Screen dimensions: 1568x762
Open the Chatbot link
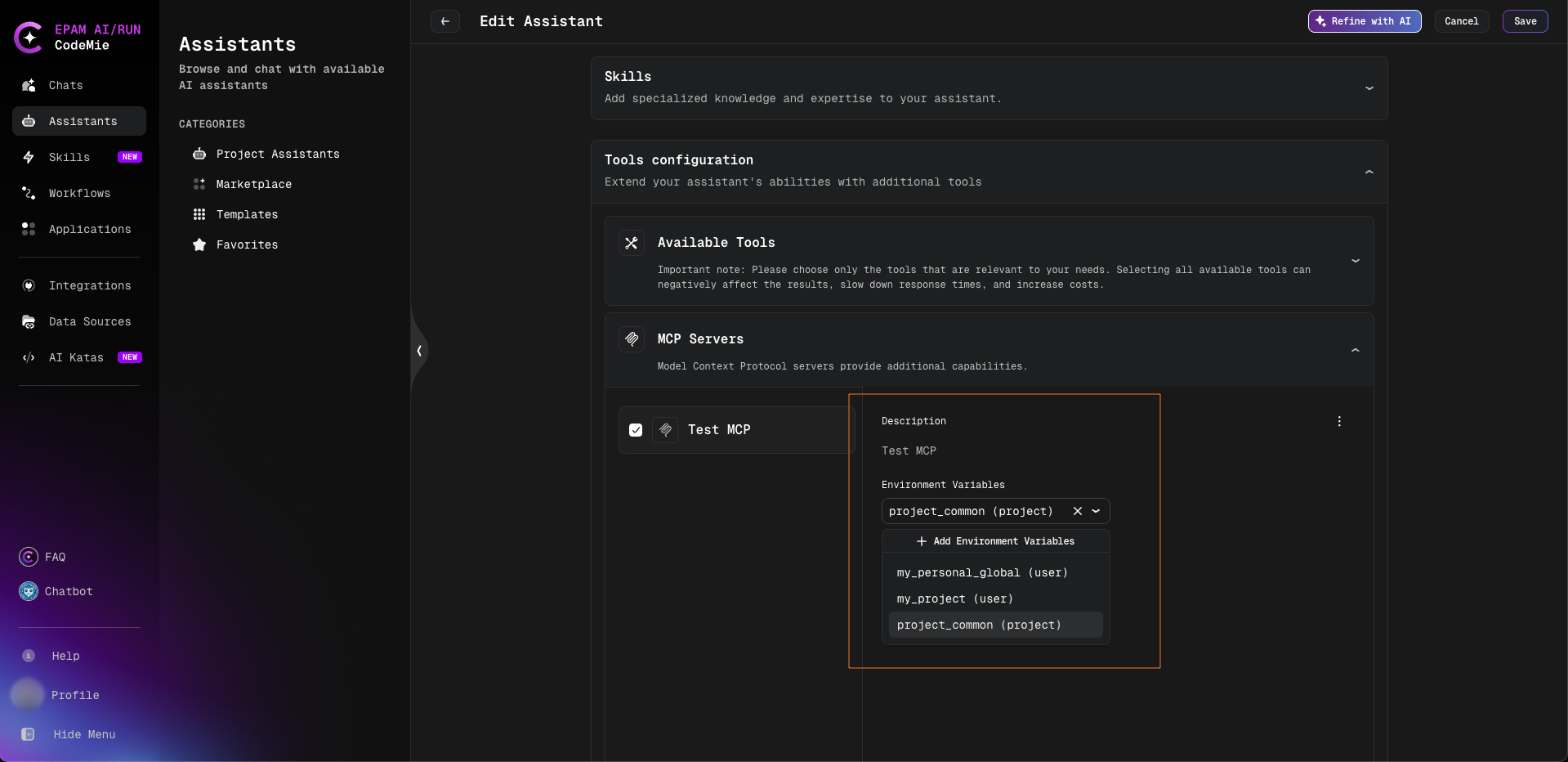[x=69, y=591]
